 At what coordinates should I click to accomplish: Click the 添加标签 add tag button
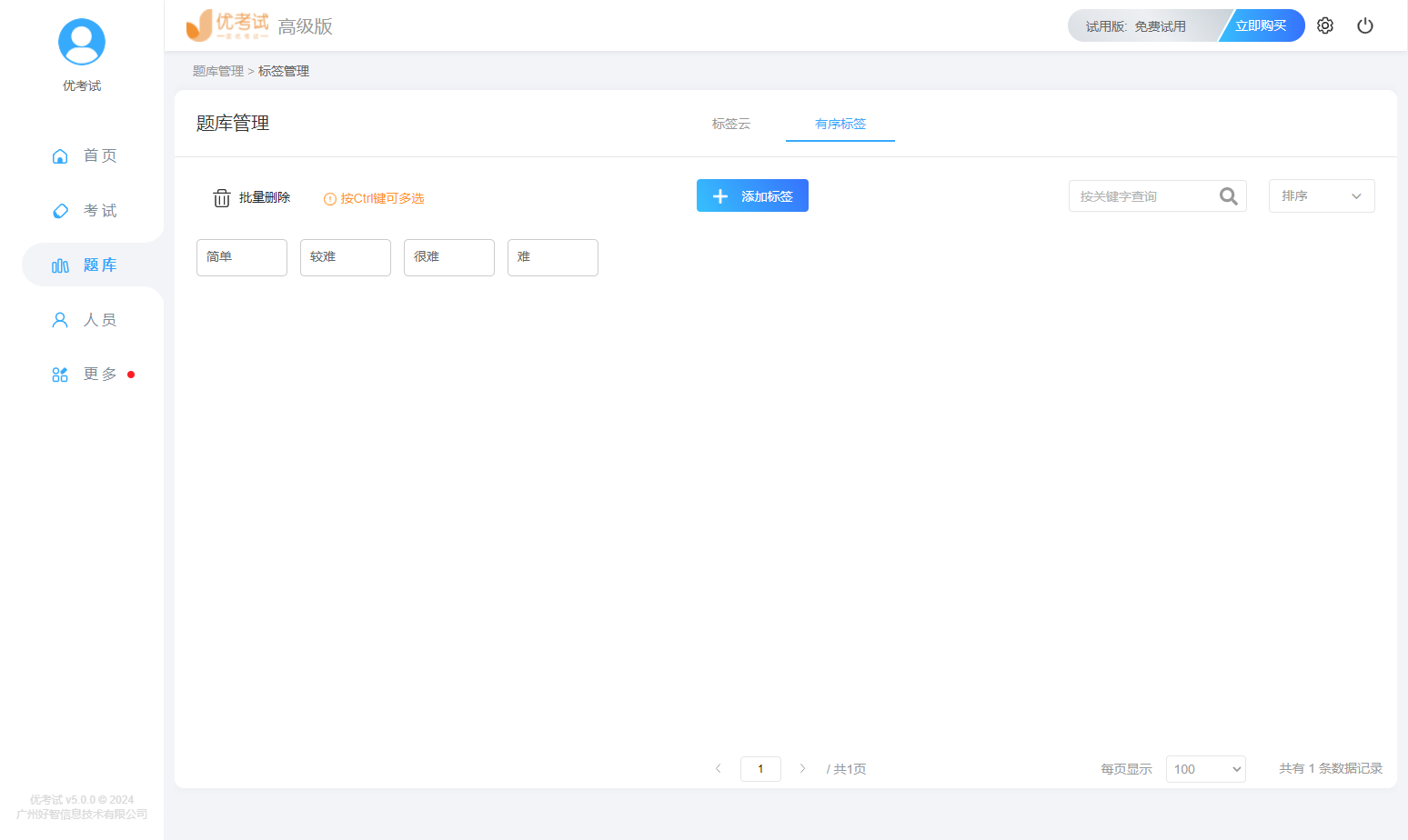752,195
